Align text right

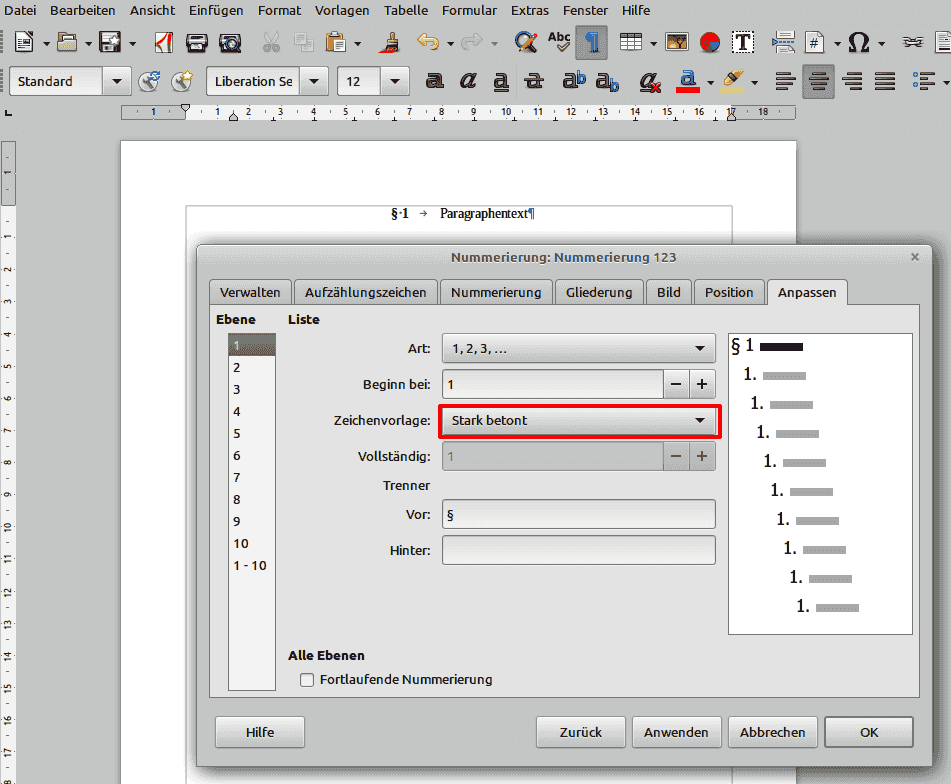pos(852,81)
